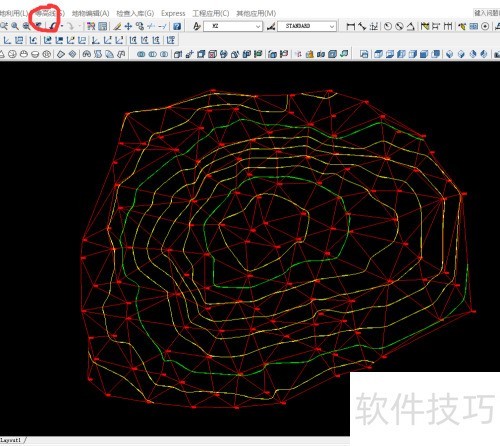Click the Dimension Style icon before STANDARD

point(271,26)
